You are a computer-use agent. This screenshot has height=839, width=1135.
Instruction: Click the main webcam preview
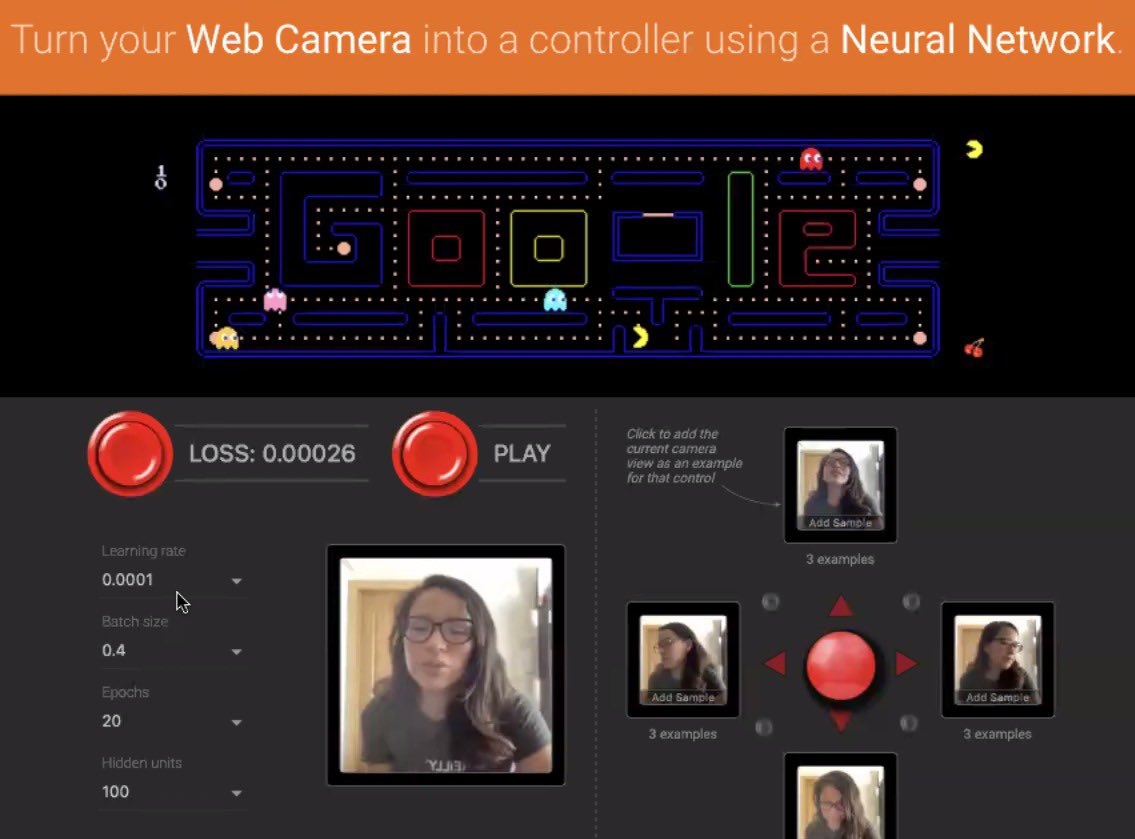click(446, 665)
